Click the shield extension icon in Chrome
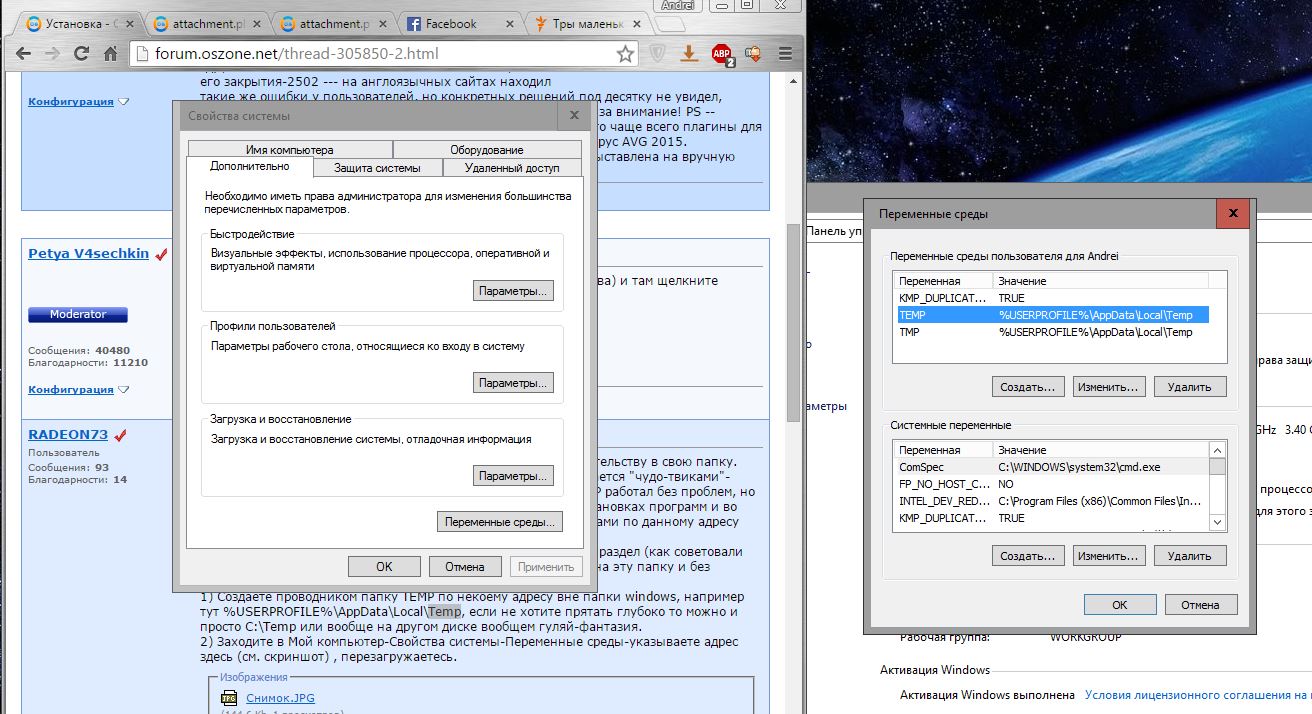 pos(659,54)
